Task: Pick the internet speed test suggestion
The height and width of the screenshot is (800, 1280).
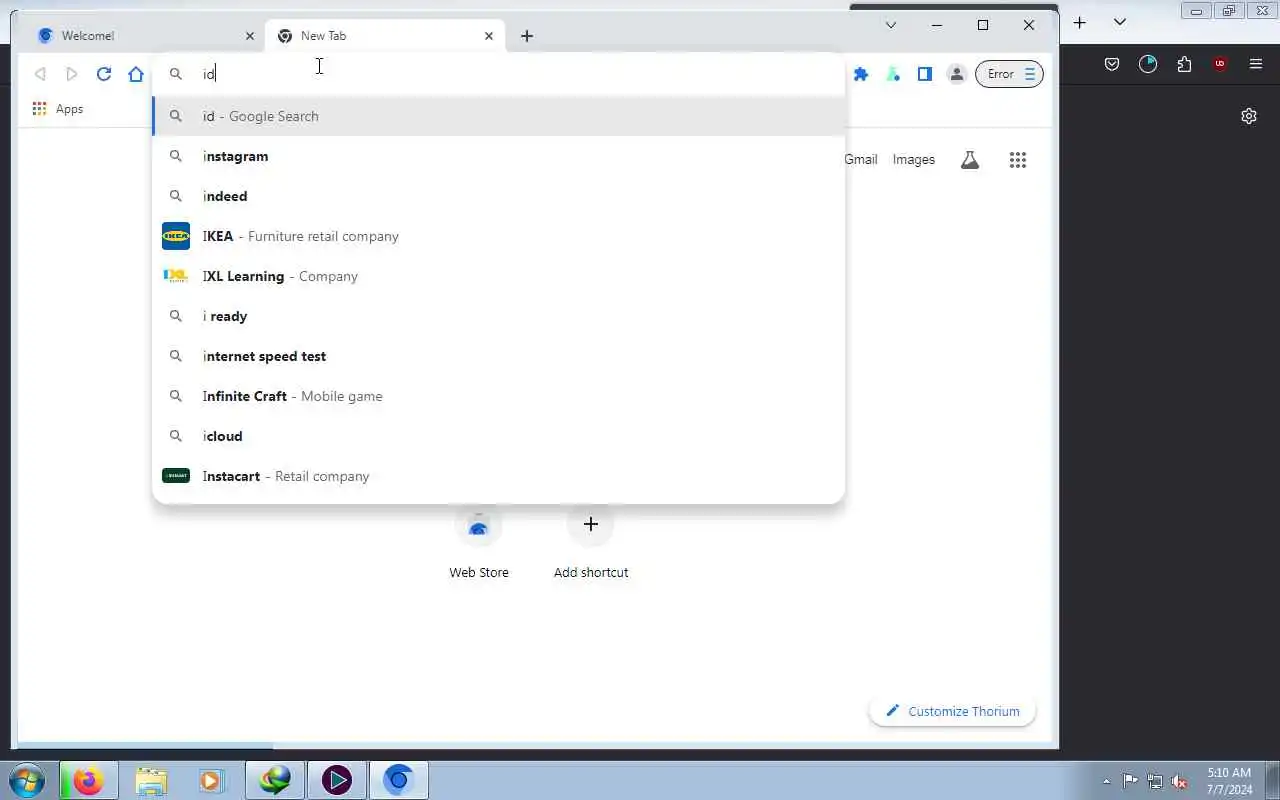Action: click(498, 356)
